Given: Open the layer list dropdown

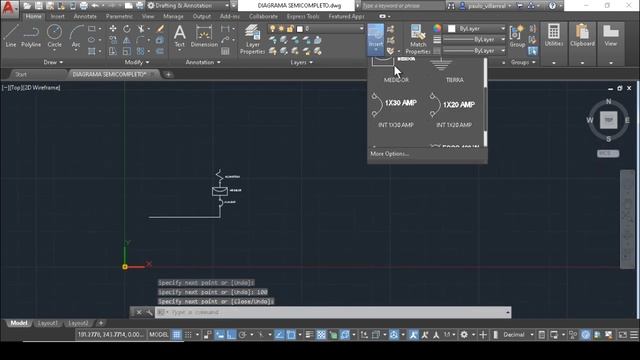Looking at the screenshot, I should pos(316,29).
